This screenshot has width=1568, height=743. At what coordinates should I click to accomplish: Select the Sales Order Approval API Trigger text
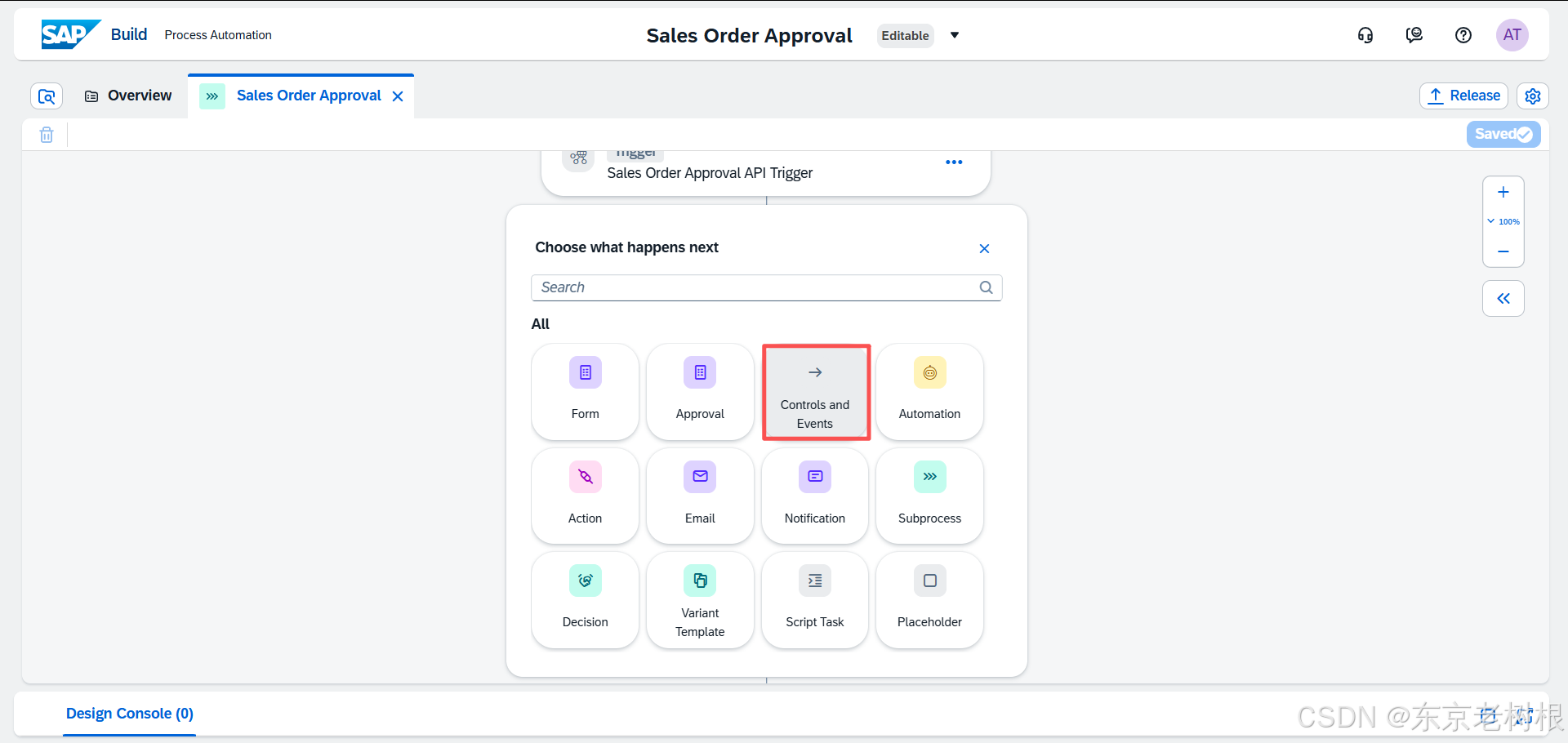[710, 173]
